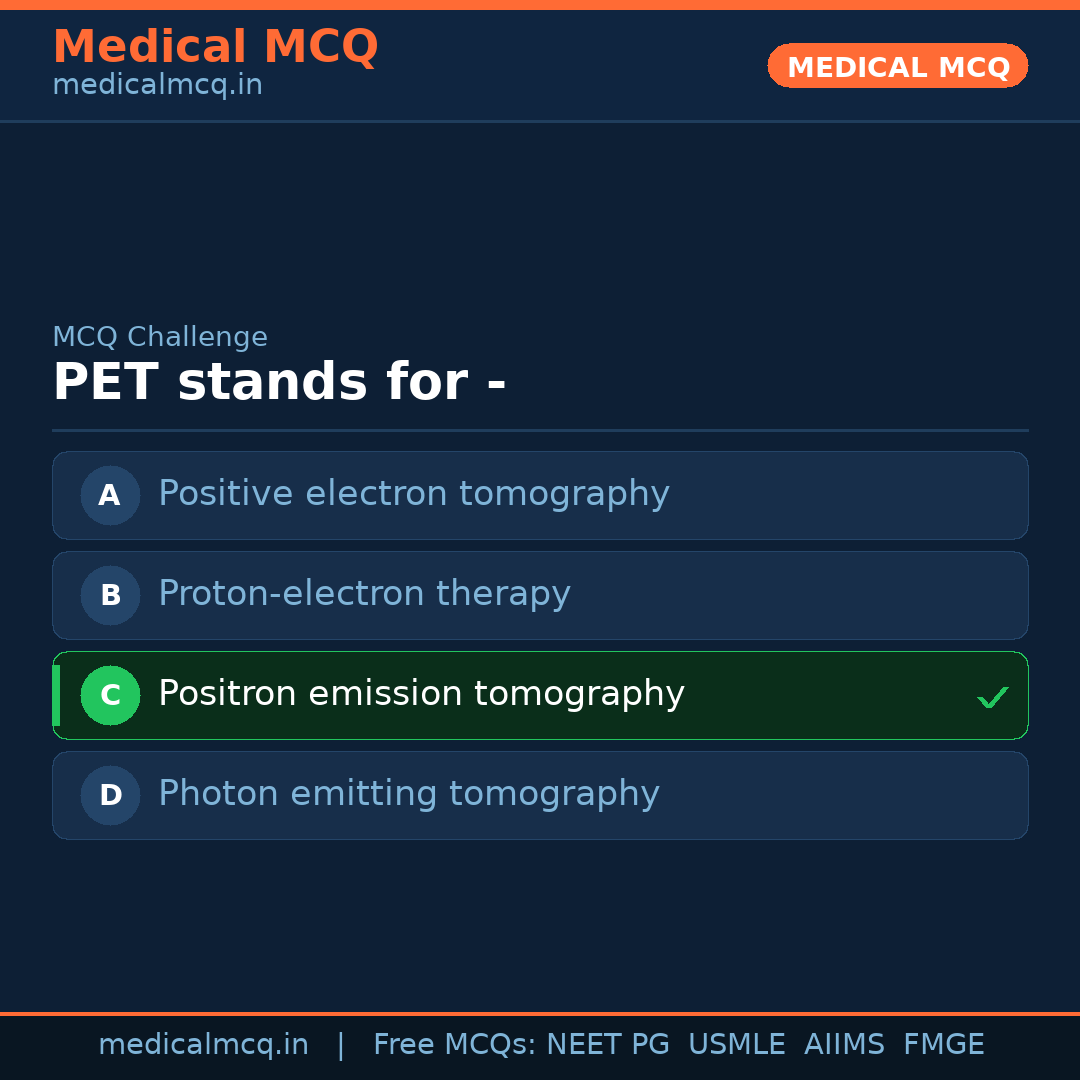Click the green checkmark icon
The height and width of the screenshot is (1080, 1080).
[x=992, y=697]
